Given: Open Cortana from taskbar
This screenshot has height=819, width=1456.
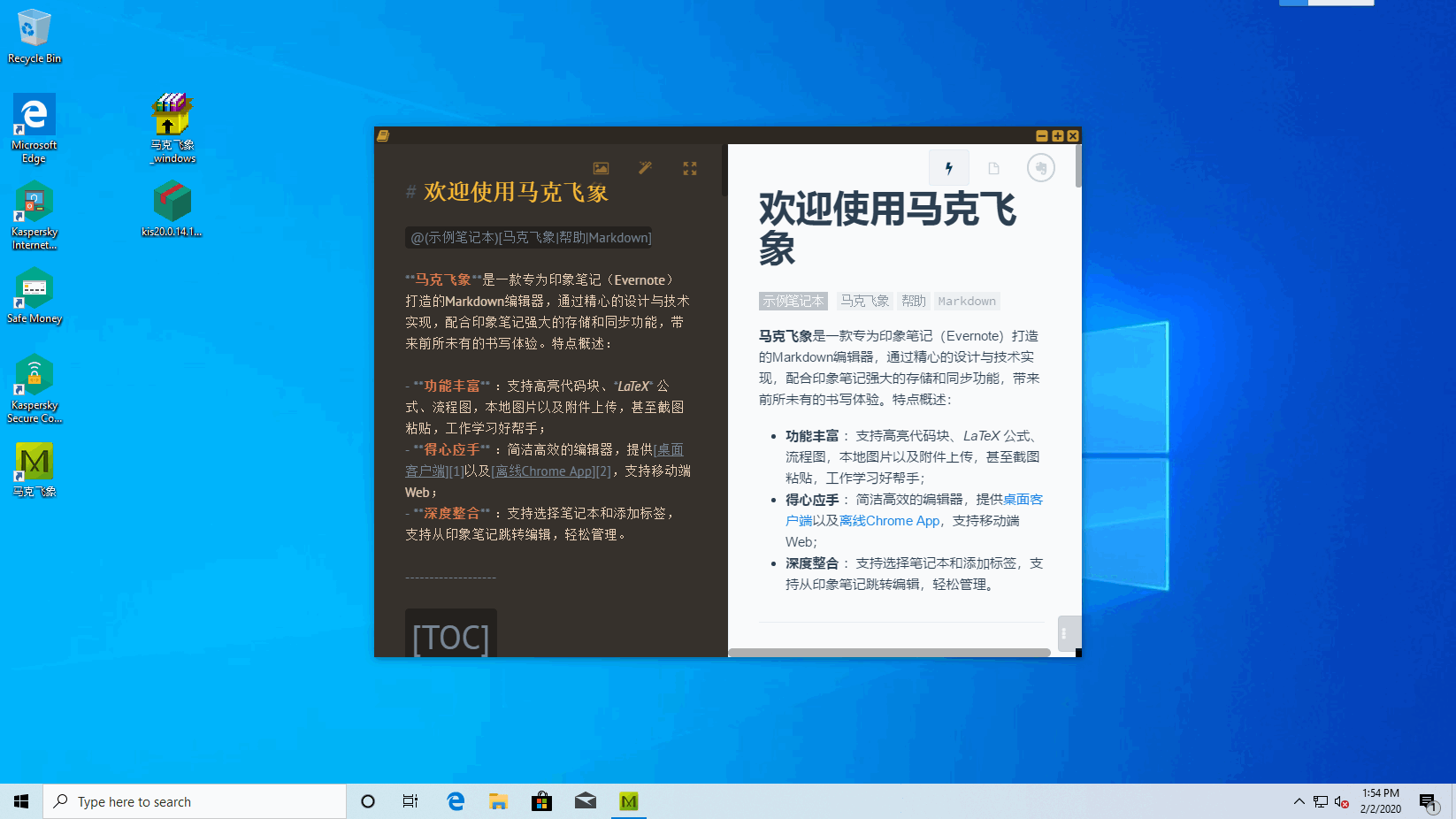Looking at the screenshot, I should coord(368,801).
